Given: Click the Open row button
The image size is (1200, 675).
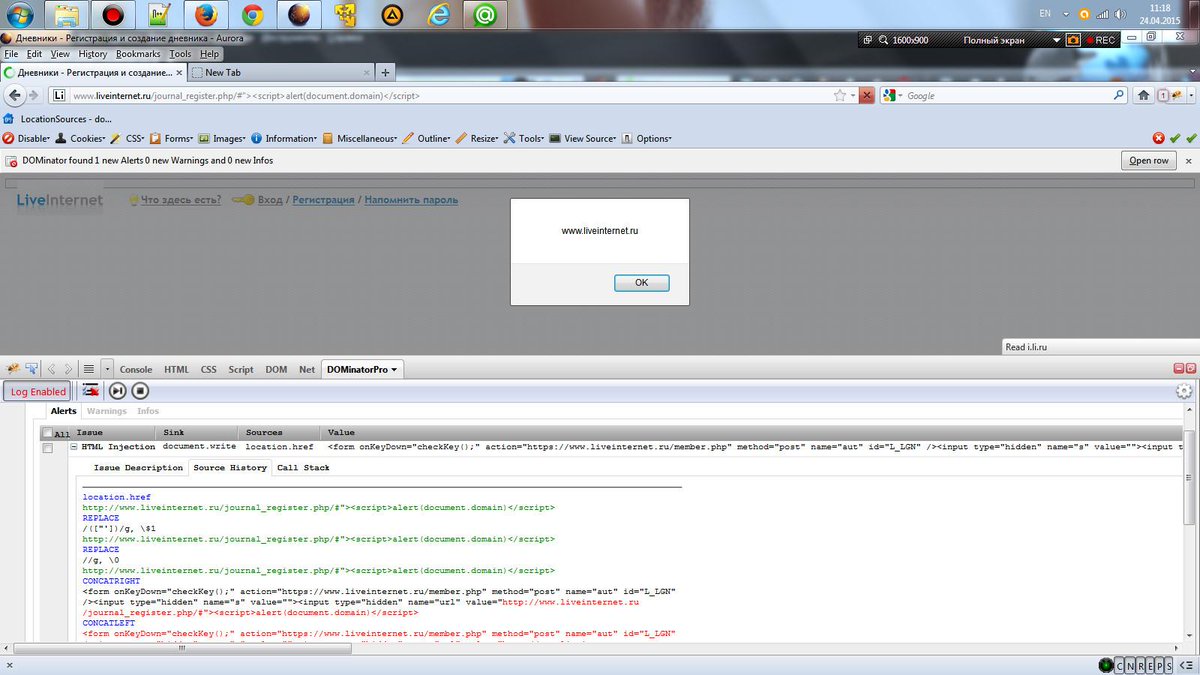Looking at the screenshot, I should [x=1149, y=160].
